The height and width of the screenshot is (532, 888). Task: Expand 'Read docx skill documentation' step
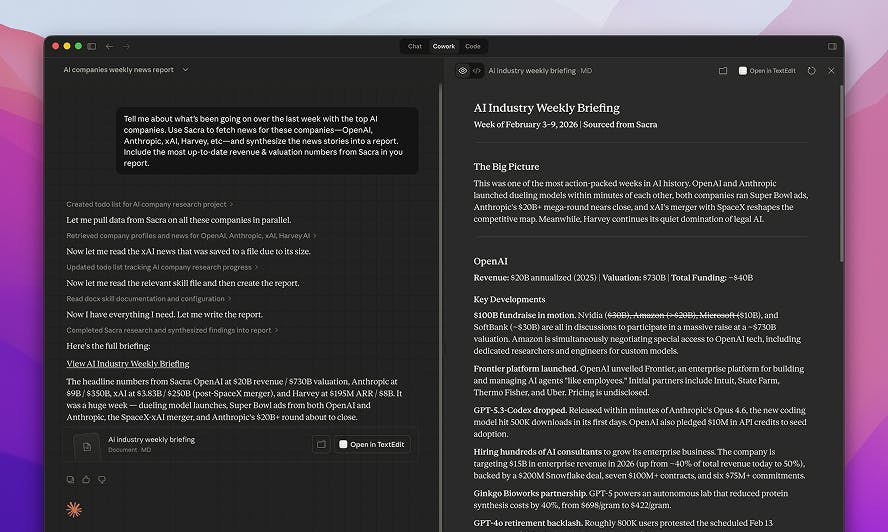click(x=148, y=298)
